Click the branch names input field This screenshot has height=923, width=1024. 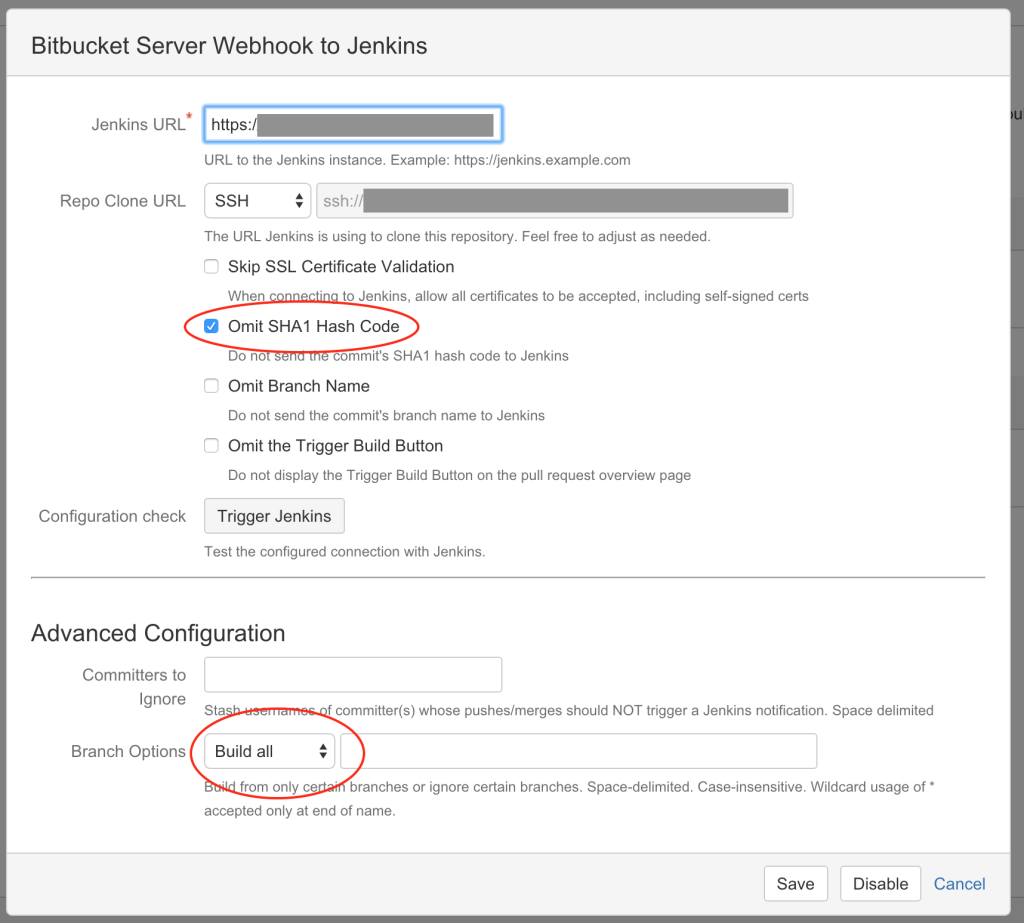pyautogui.click(x=579, y=751)
